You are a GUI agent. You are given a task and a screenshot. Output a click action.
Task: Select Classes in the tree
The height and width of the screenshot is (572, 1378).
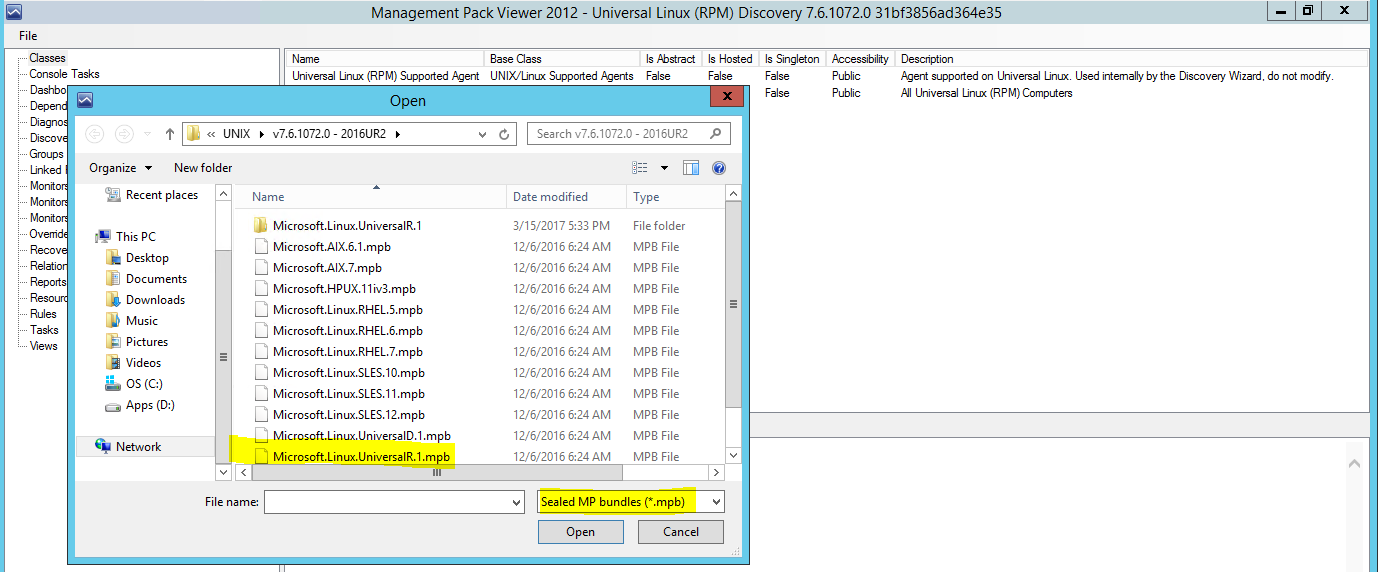(x=47, y=58)
